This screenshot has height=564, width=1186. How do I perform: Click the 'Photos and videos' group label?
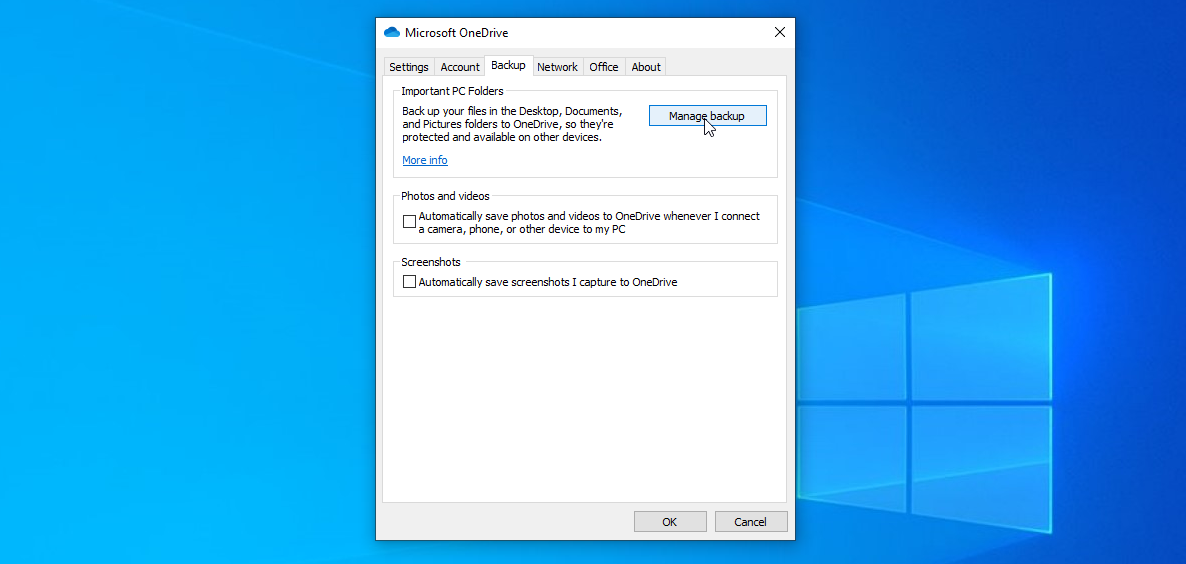click(446, 196)
